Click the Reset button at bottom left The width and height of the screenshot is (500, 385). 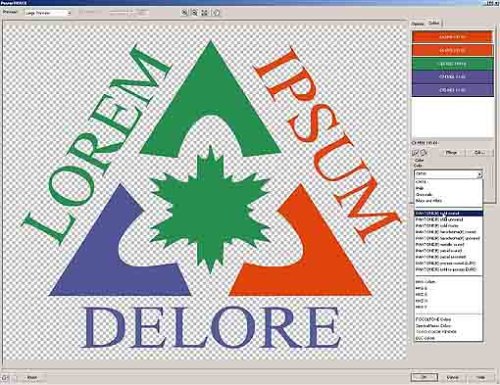pos(32,378)
